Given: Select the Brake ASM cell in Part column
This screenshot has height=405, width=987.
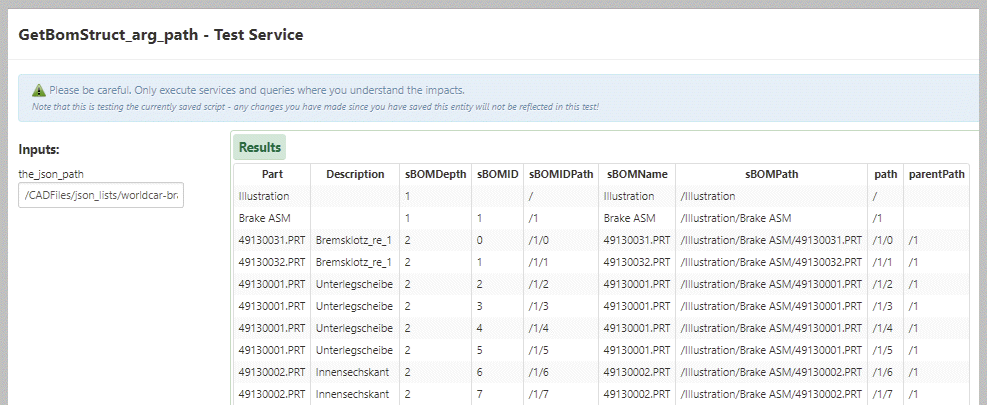Looking at the screenshot, I should 260,218.
